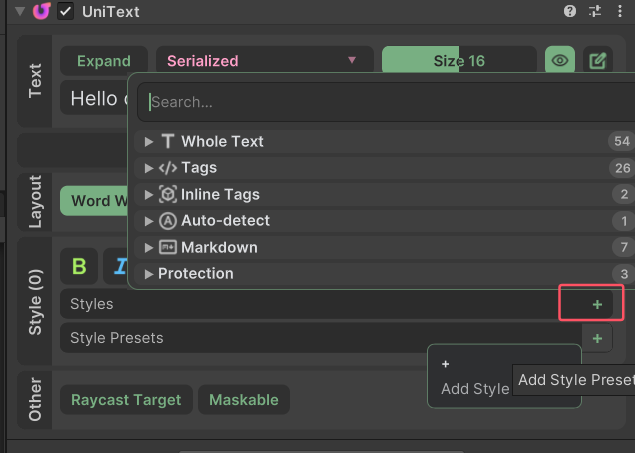
Task: Expand the Protection category arrow
Action: click(x=149, y=274)
